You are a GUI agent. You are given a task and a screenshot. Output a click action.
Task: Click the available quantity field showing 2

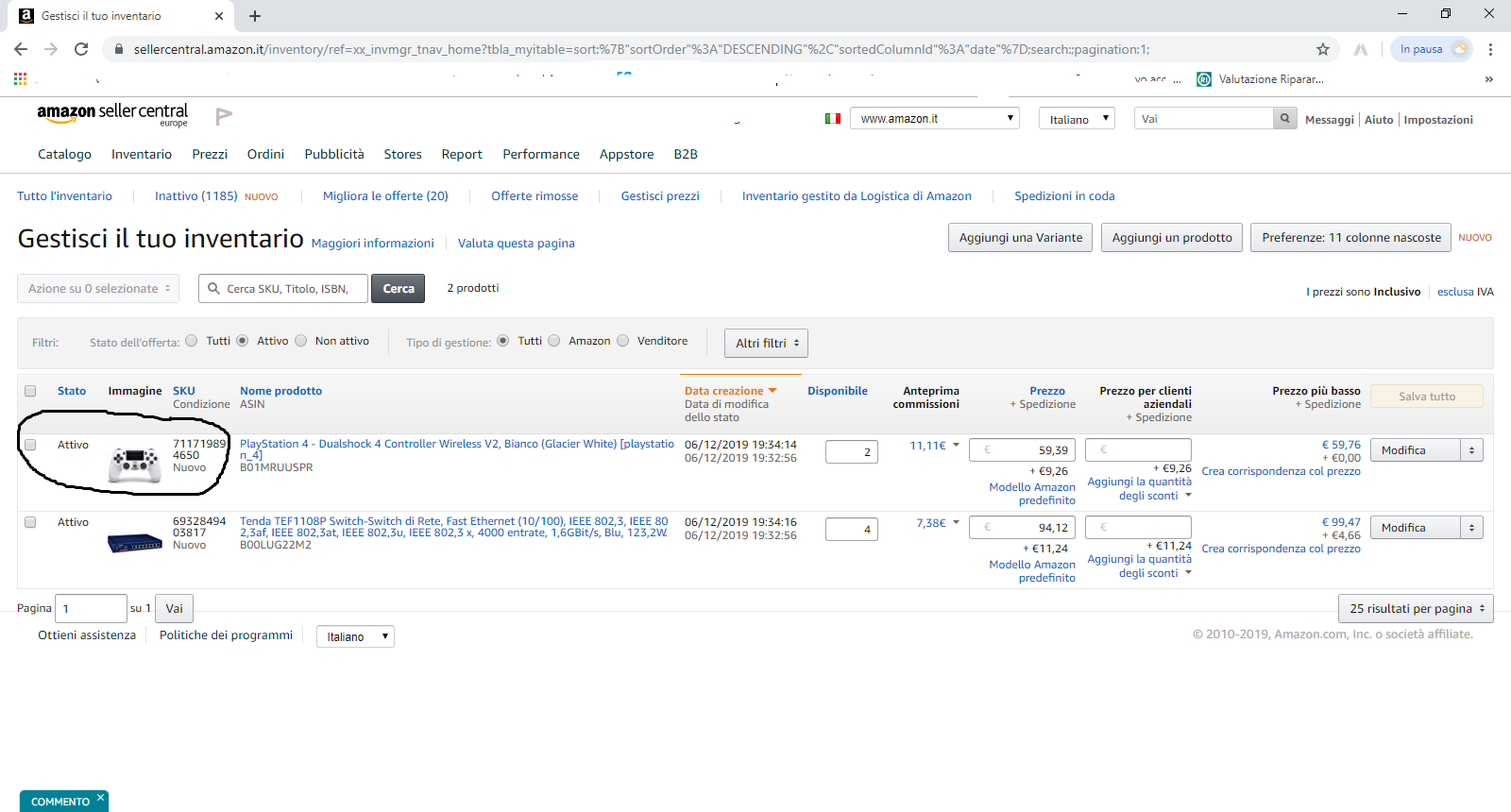point(852,452)
